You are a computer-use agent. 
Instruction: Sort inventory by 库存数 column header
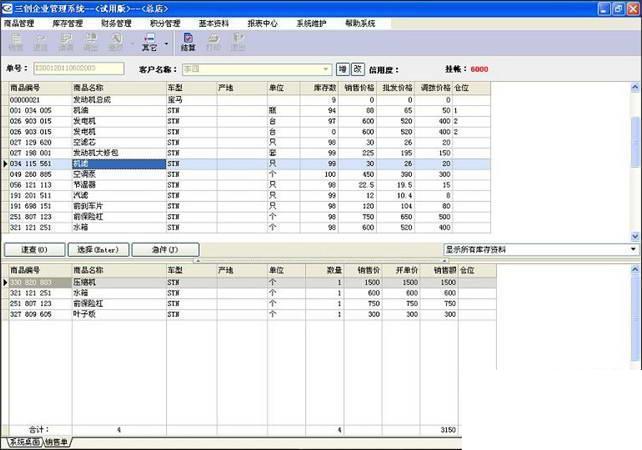(x=319, y=88)
